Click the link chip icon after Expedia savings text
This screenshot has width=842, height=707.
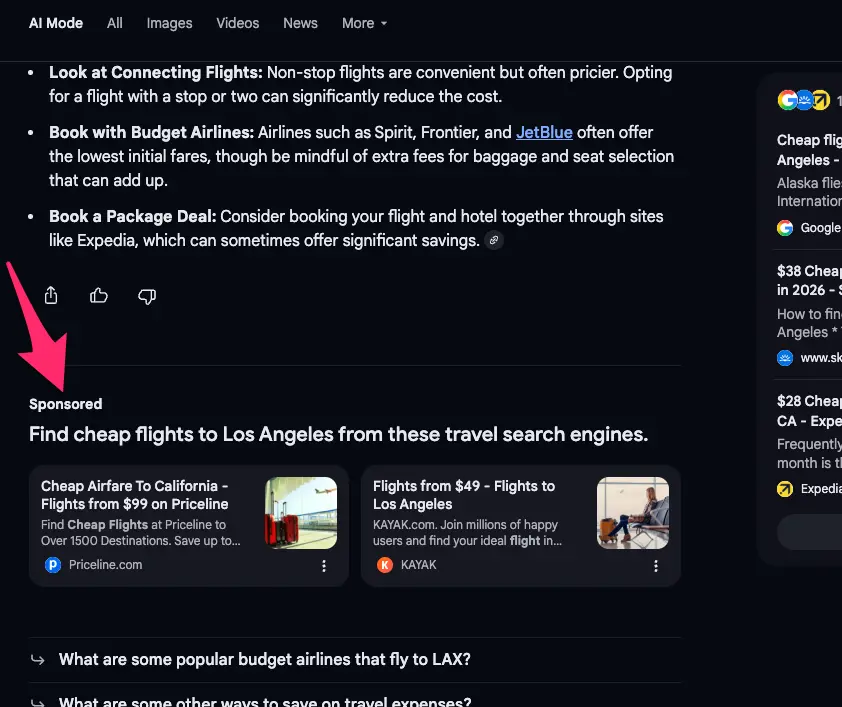(x=493, y=241)
